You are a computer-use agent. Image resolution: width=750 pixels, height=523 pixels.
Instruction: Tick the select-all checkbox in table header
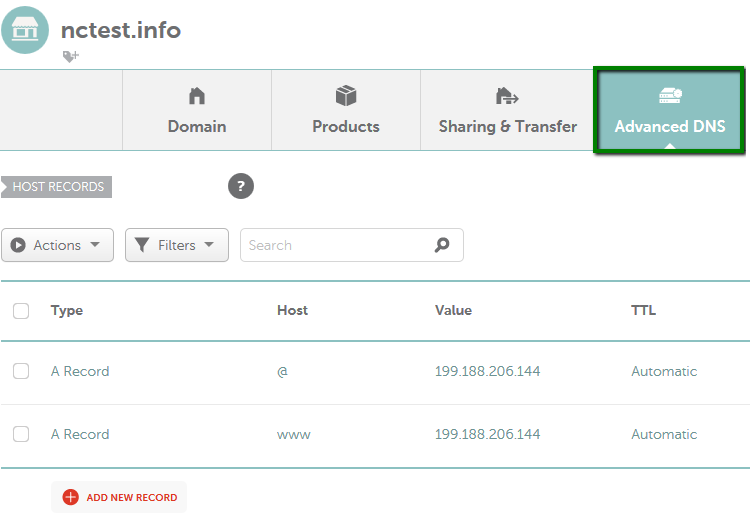coord(21,311)
